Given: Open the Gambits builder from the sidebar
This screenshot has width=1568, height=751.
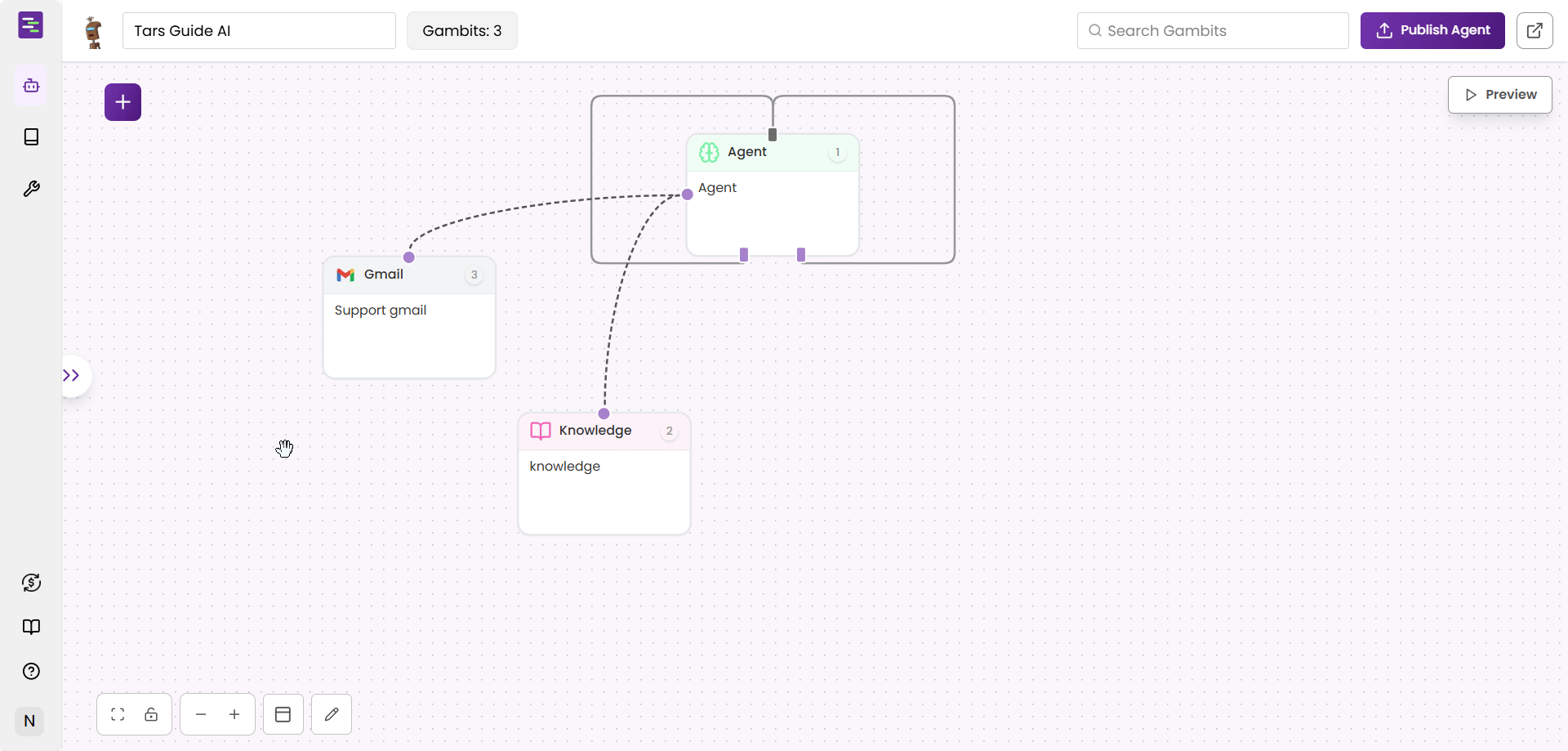Looking at the screenshot, I should (30, 85).
